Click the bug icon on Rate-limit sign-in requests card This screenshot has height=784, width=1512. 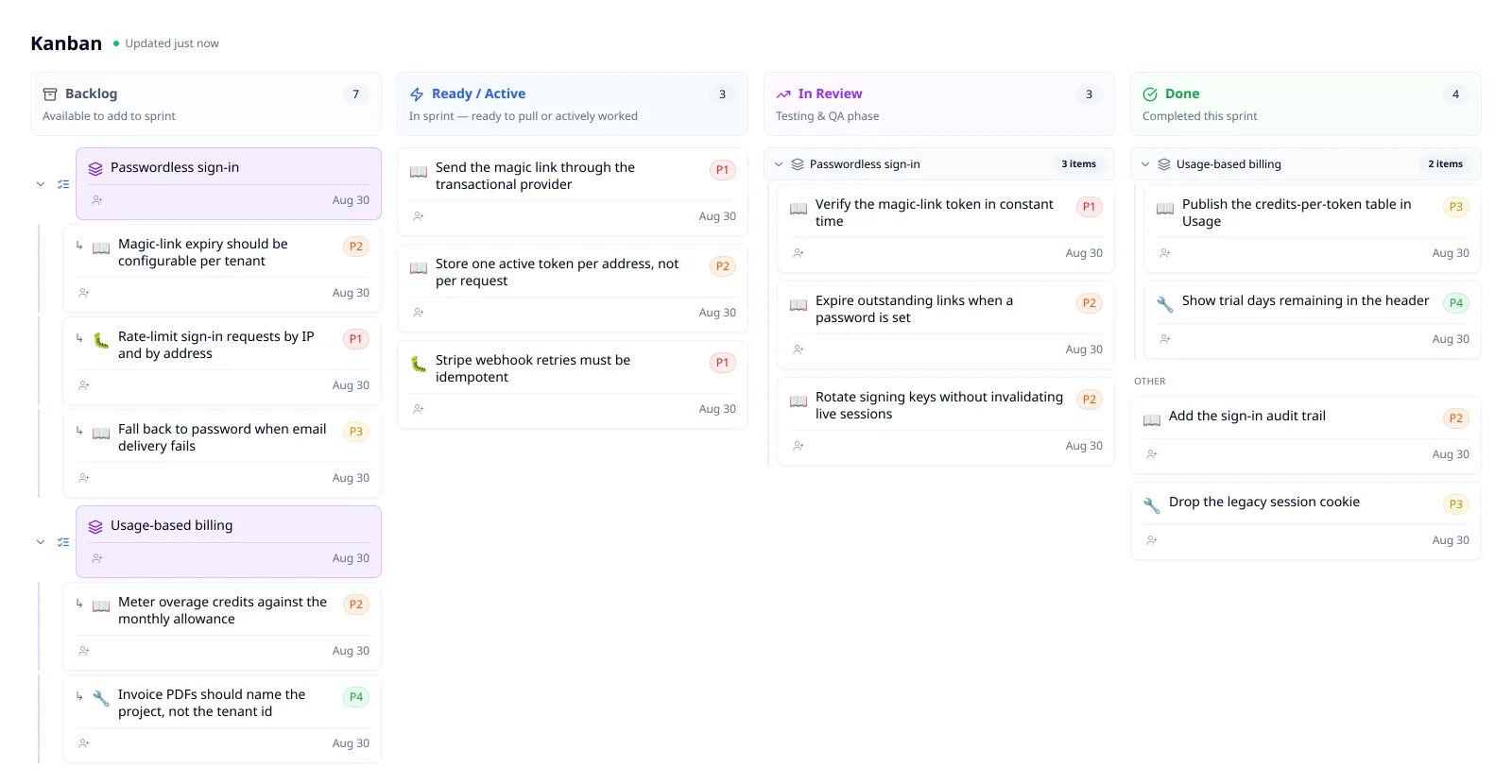coord(101,340)
